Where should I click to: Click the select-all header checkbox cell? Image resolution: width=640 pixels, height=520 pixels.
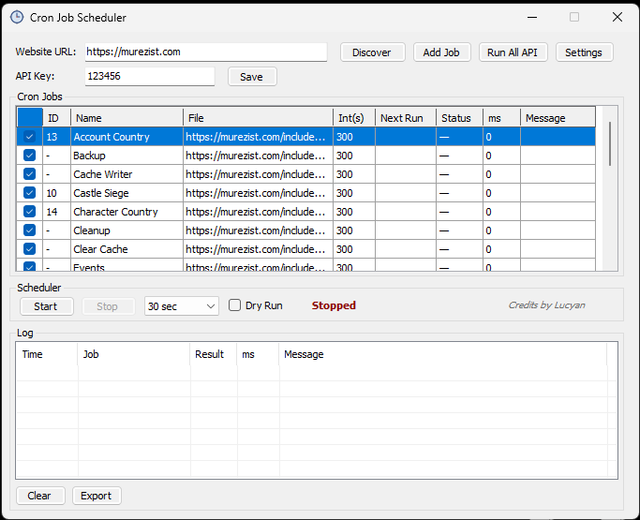[x=30, y=118]
